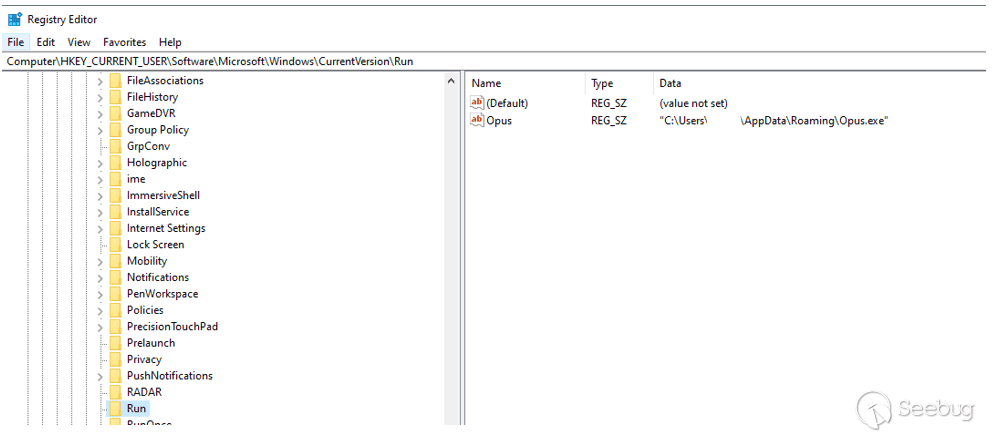Click the Opus.exe data path text
Viewport: 1002px width, 437px height.
(x=774, y=120)
